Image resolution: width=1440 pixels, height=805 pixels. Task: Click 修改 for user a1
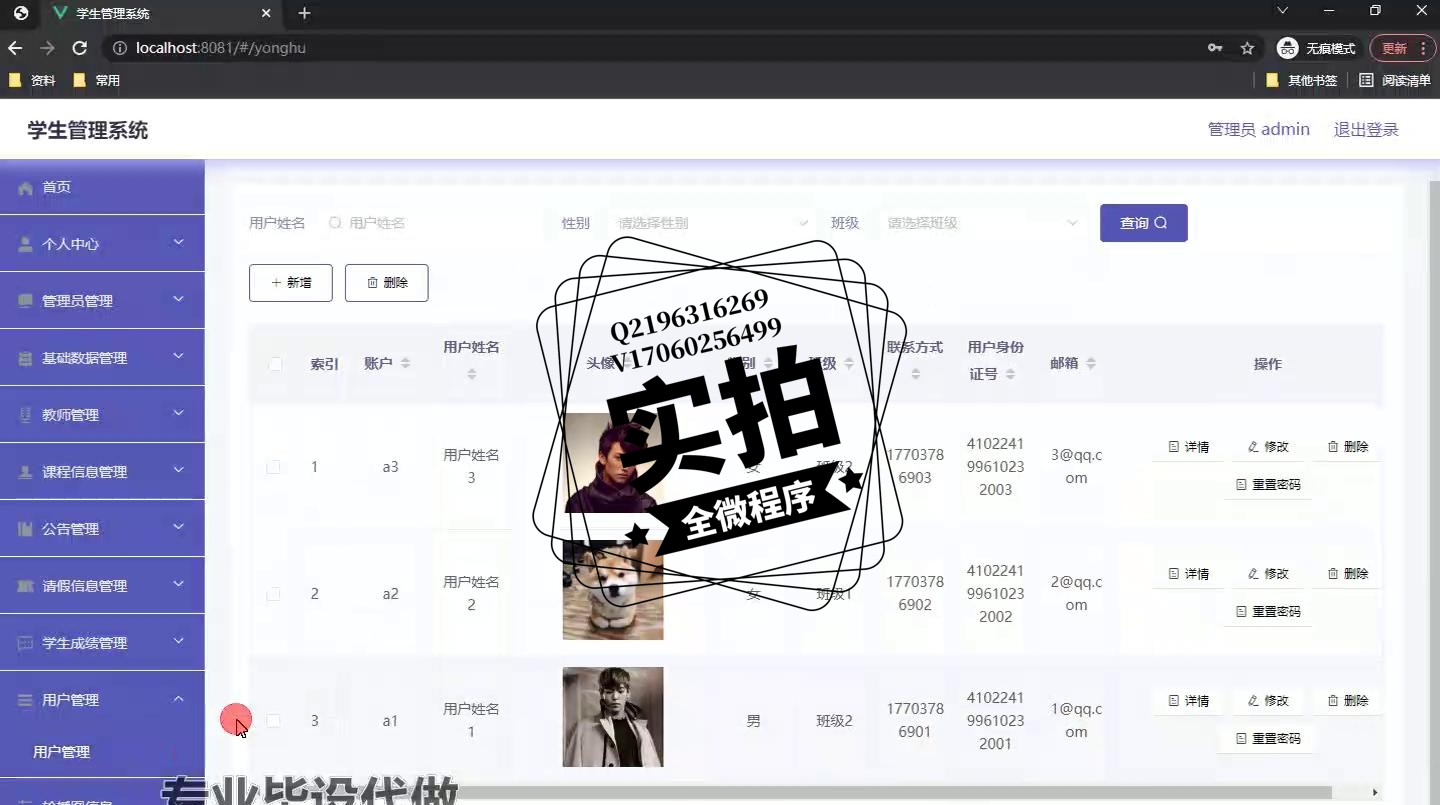coord(1268,701)
